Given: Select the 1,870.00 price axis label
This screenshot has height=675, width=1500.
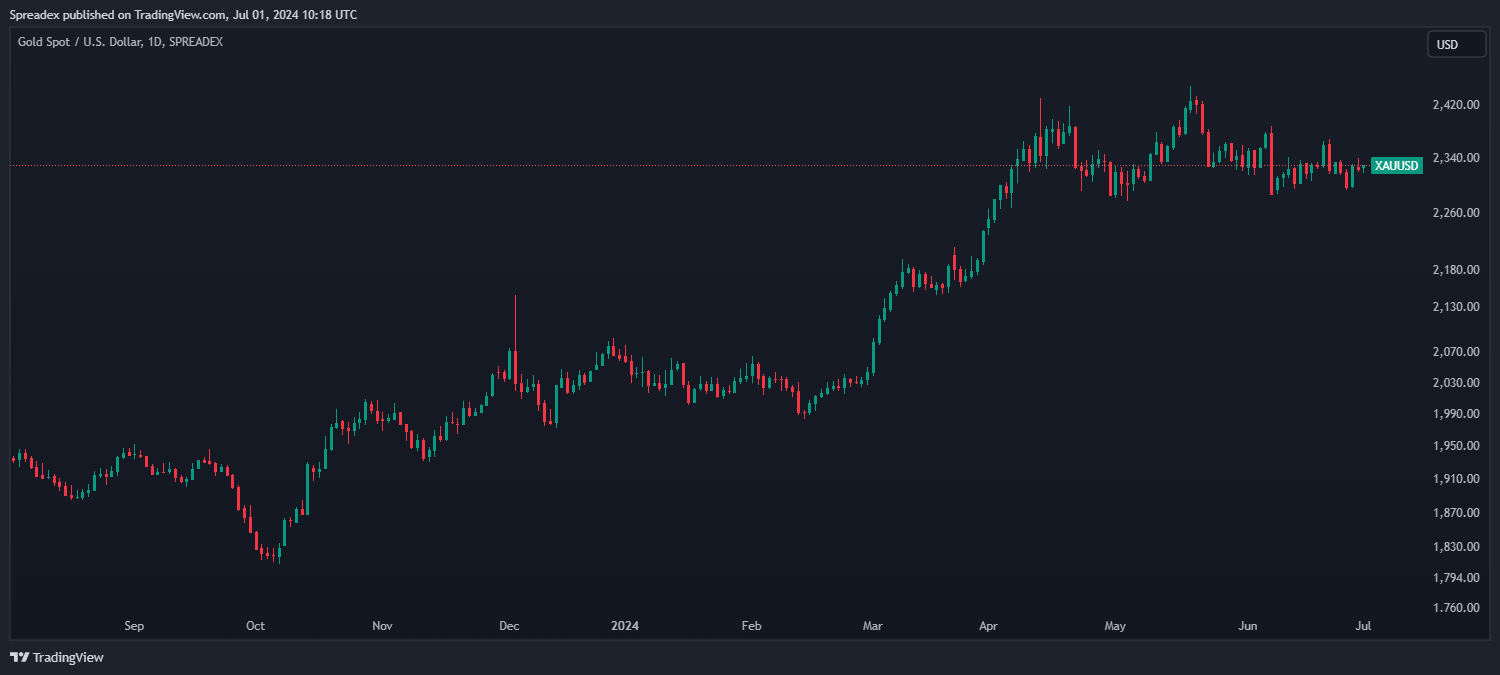Looking at the screenshot, I should pyautogui.click(x=1455, y=513).
